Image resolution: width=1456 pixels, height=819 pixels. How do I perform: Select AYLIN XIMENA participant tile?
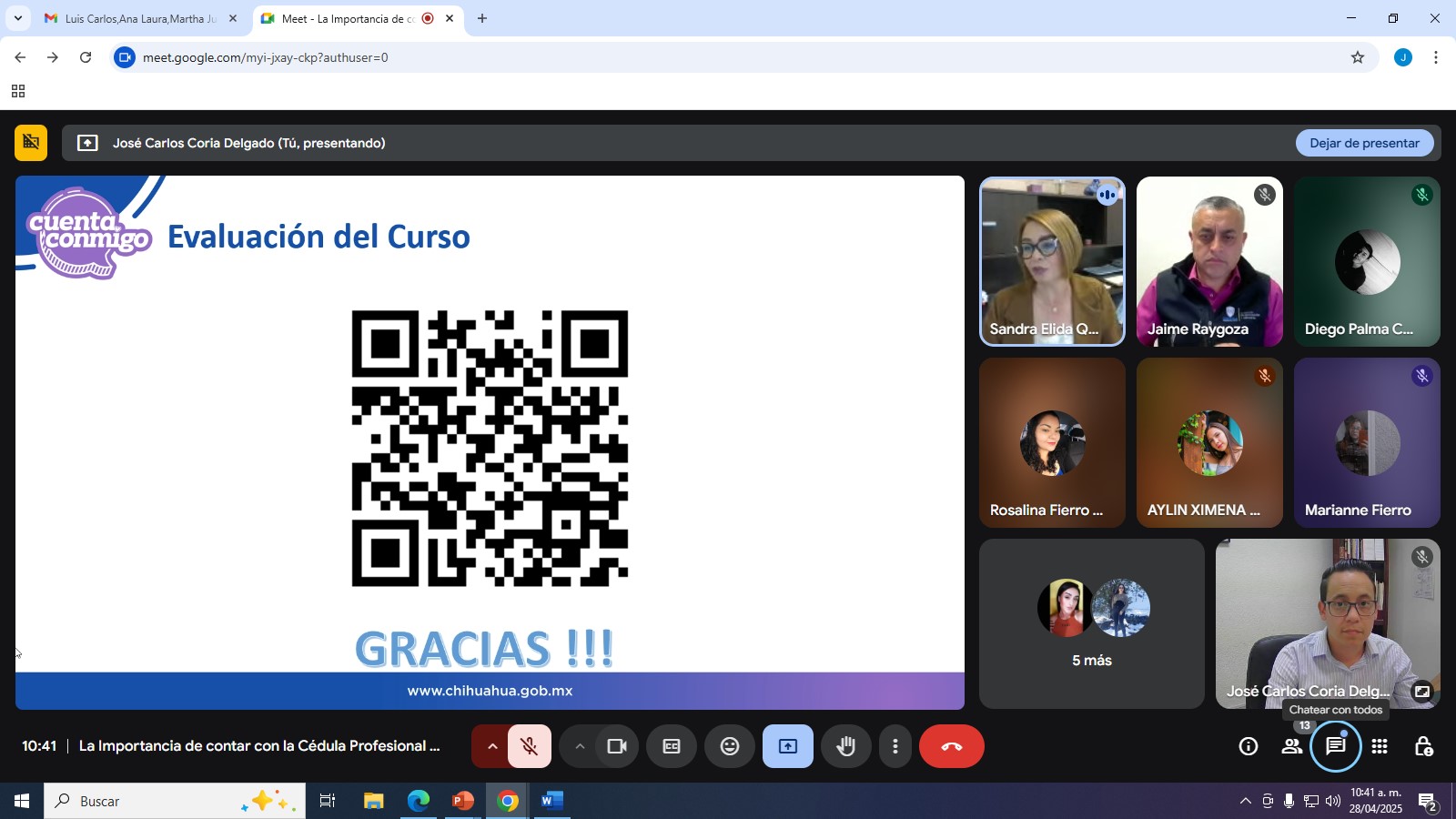point(1209,442)
